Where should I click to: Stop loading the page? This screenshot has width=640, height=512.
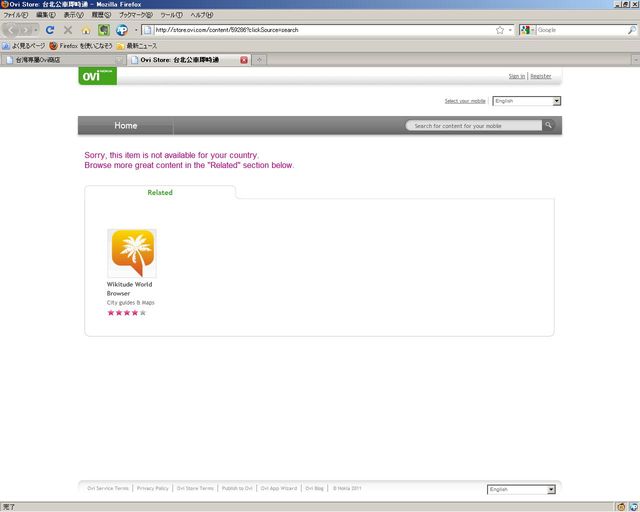[x=68, y=30]
